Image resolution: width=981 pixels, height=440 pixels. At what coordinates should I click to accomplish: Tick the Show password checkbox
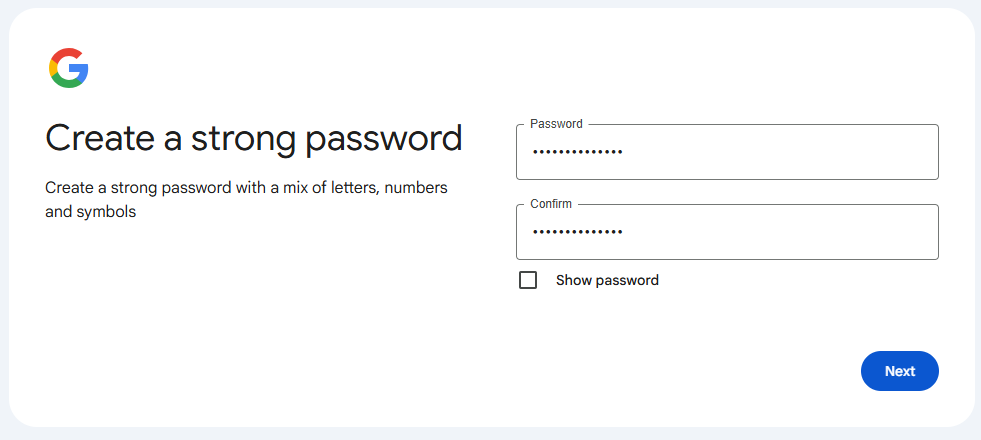(528, 280)
